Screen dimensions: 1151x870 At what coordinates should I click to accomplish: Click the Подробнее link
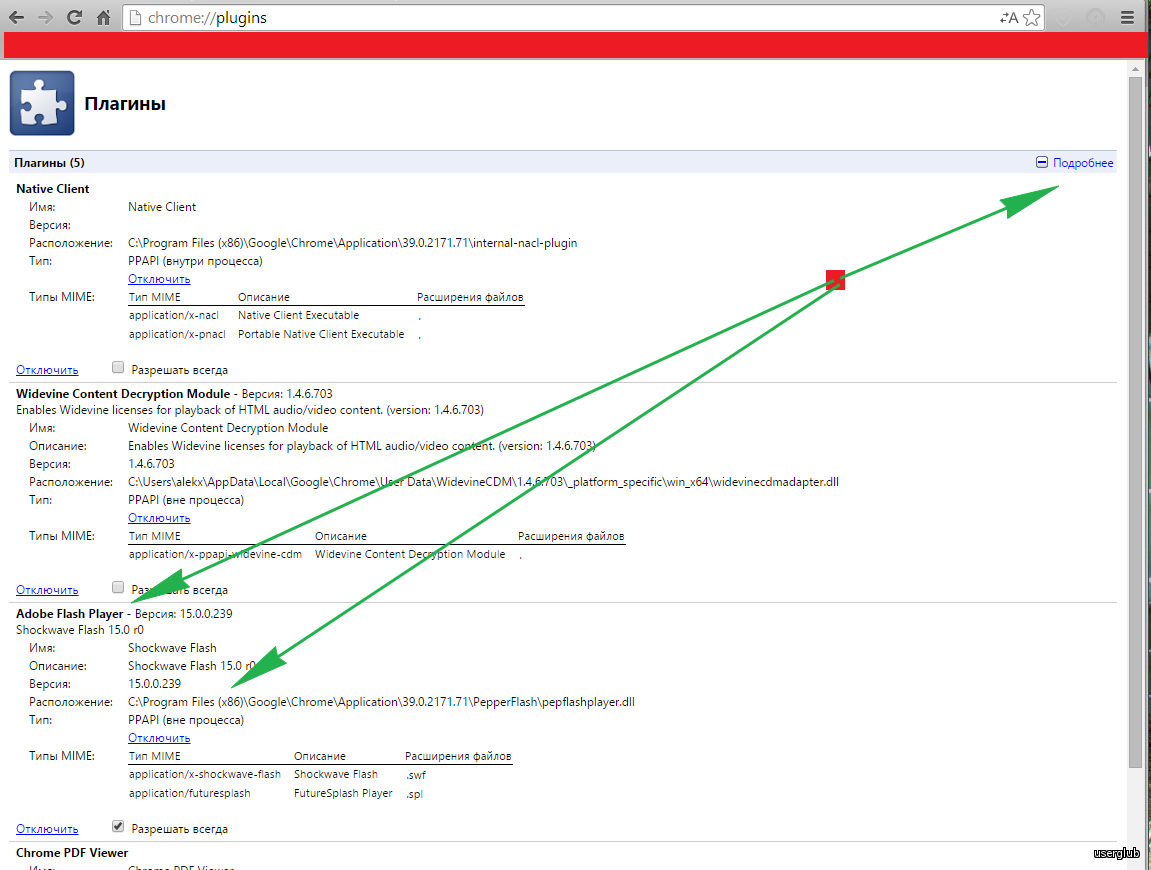point(1083,163)
